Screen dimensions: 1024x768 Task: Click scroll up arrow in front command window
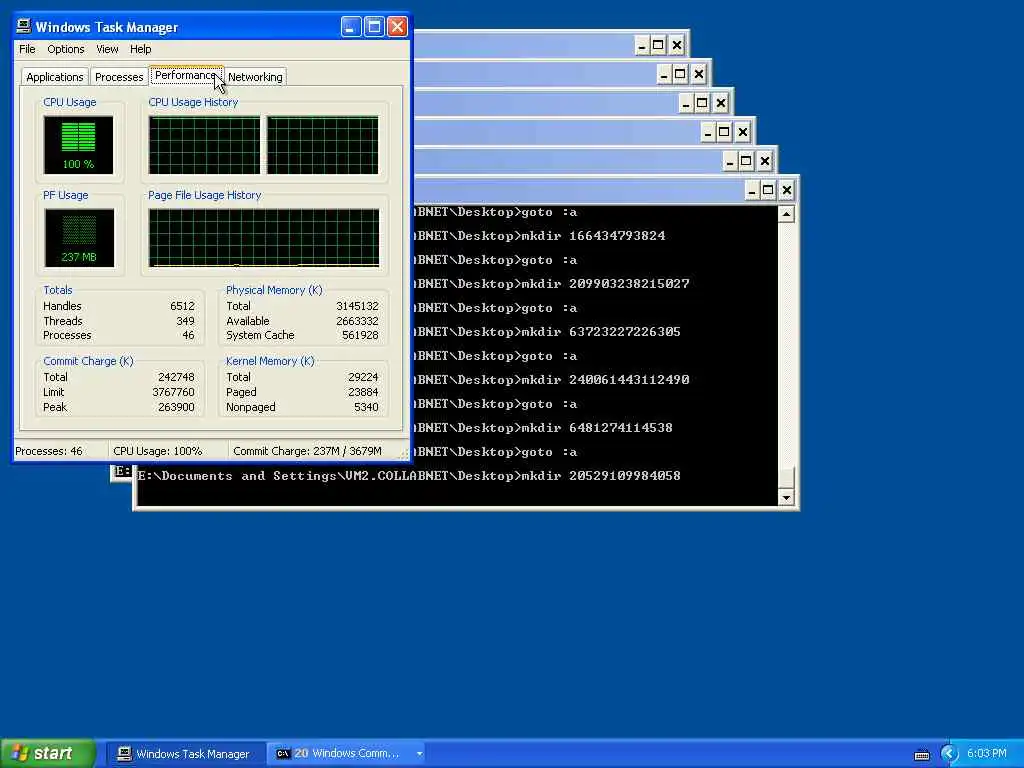coord(786,214)
